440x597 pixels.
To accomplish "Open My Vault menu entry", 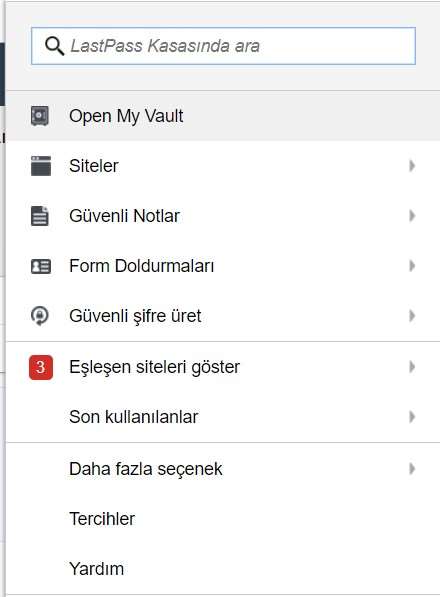I will coord(223,116).
